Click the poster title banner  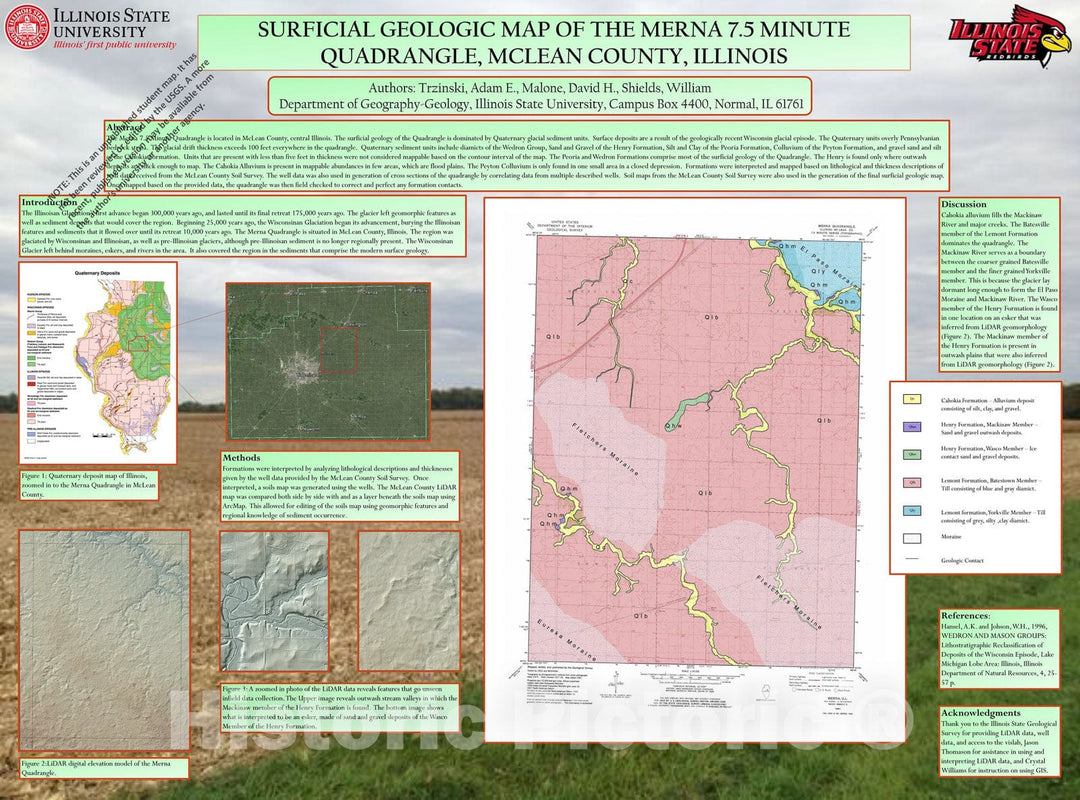(553, 41)
